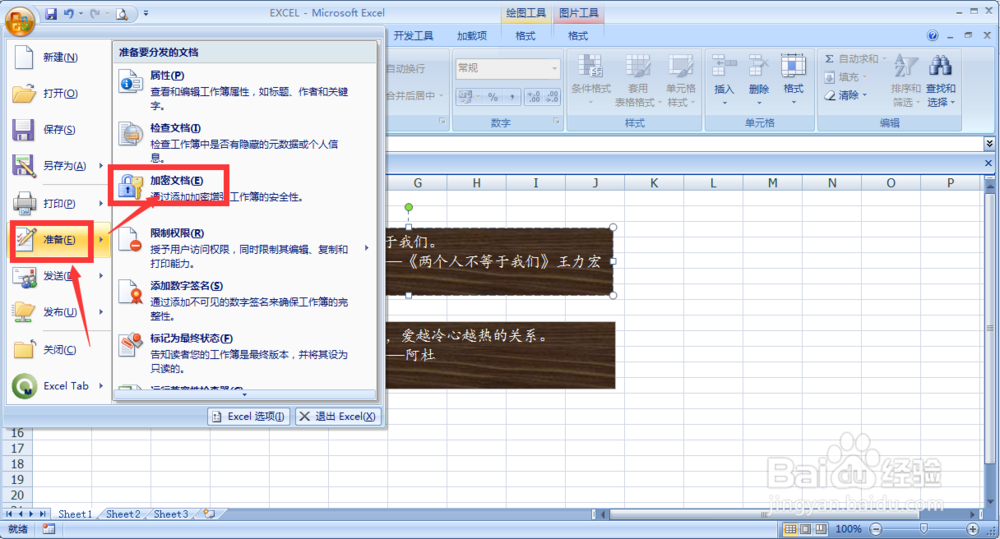Select Encrypt Document (加密文档)
The width and height of the screenshot is (1000, 539).
[x=244, y=189]
